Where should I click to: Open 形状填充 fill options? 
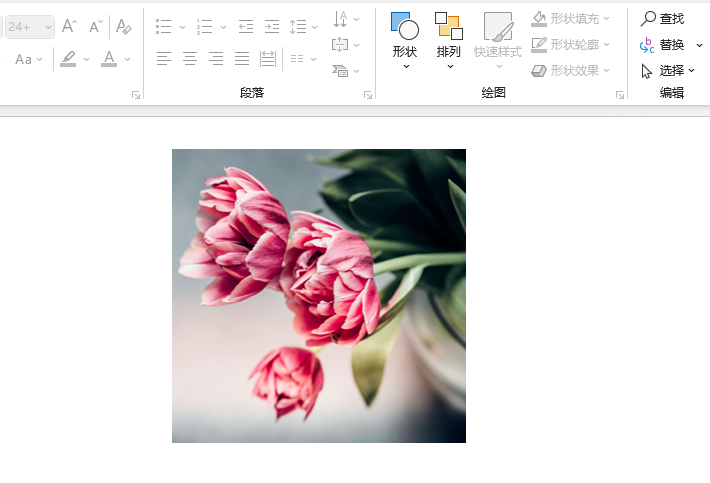pos(571,19)
